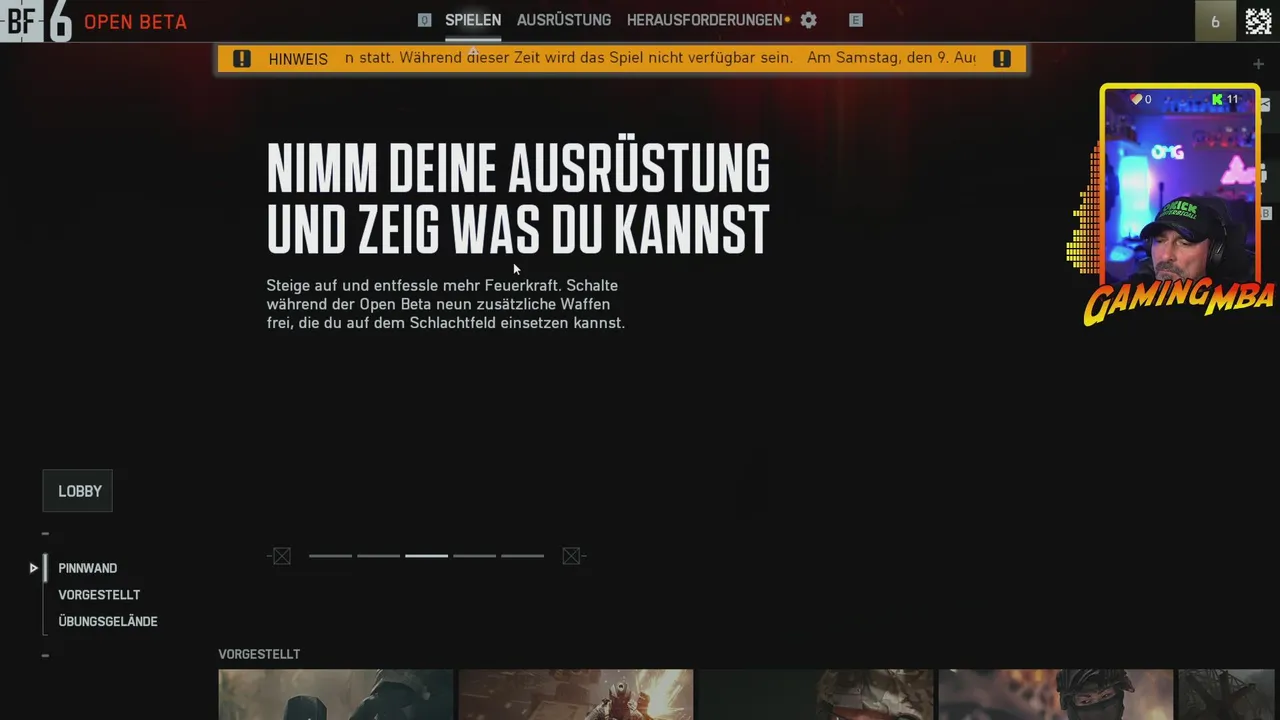Select the fourth carousel indicator segment
Viewport: 1280px width, 720px height.
[474, 556]
